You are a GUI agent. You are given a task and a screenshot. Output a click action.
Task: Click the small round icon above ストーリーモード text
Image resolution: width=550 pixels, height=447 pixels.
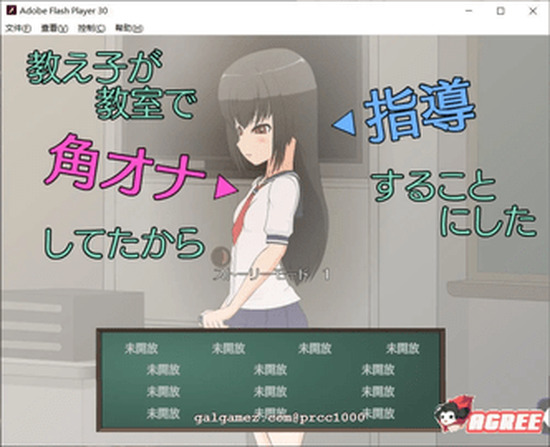click(221, 256)
